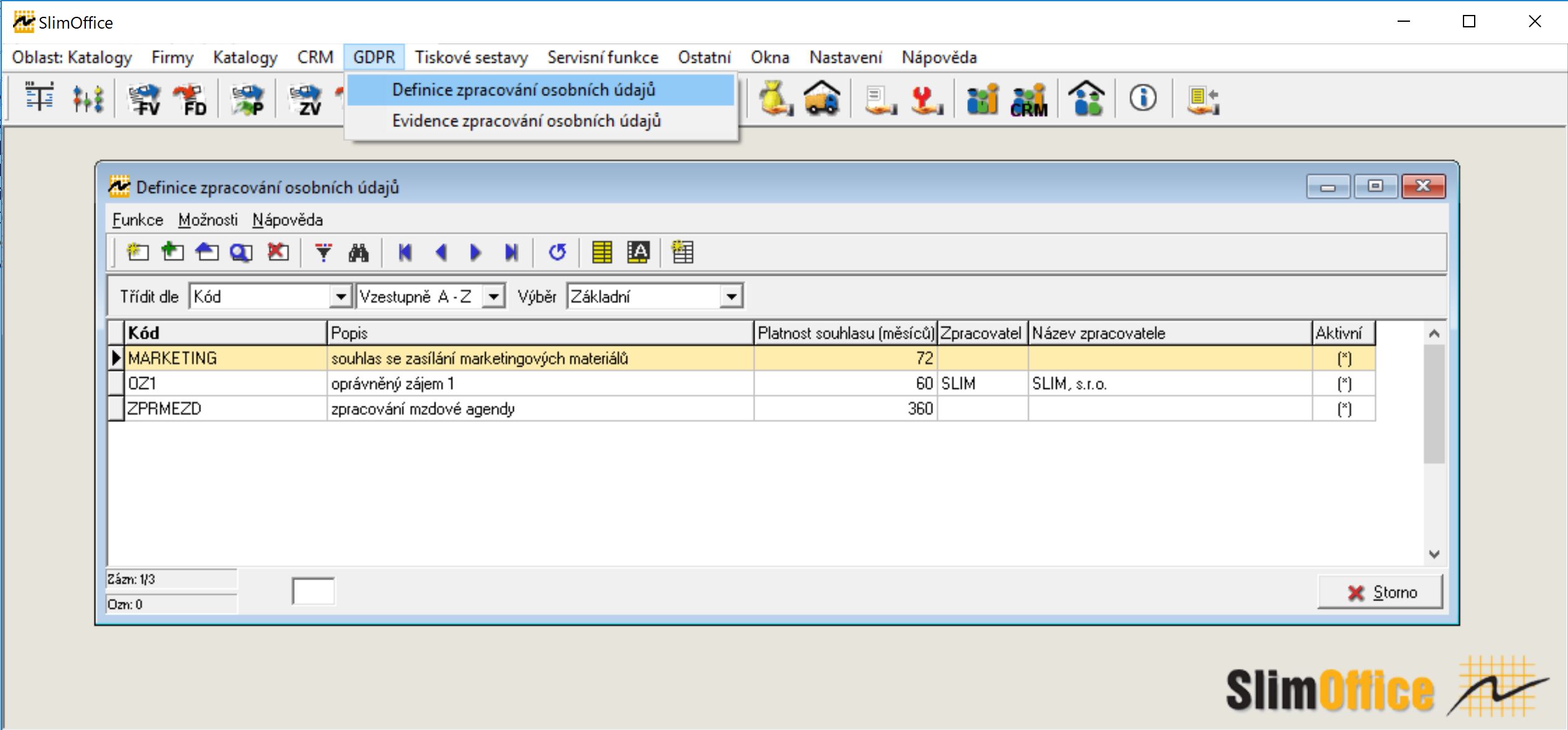Toggle the Aktivní mark for MARKETING row
The width and height of the screenshot is (1568, 730).
(x=1344, y=358)
